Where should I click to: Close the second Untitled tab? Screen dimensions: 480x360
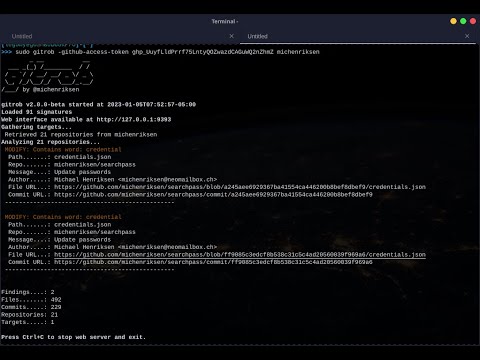click(x=467, y=36)
